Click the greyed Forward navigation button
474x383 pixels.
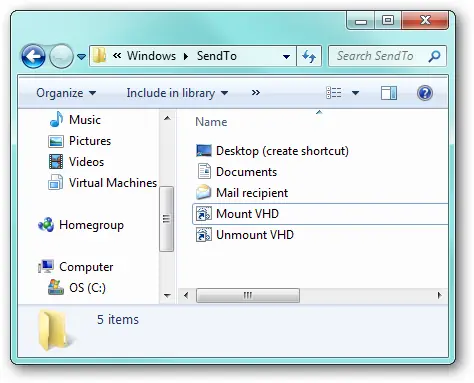[61, 56]
